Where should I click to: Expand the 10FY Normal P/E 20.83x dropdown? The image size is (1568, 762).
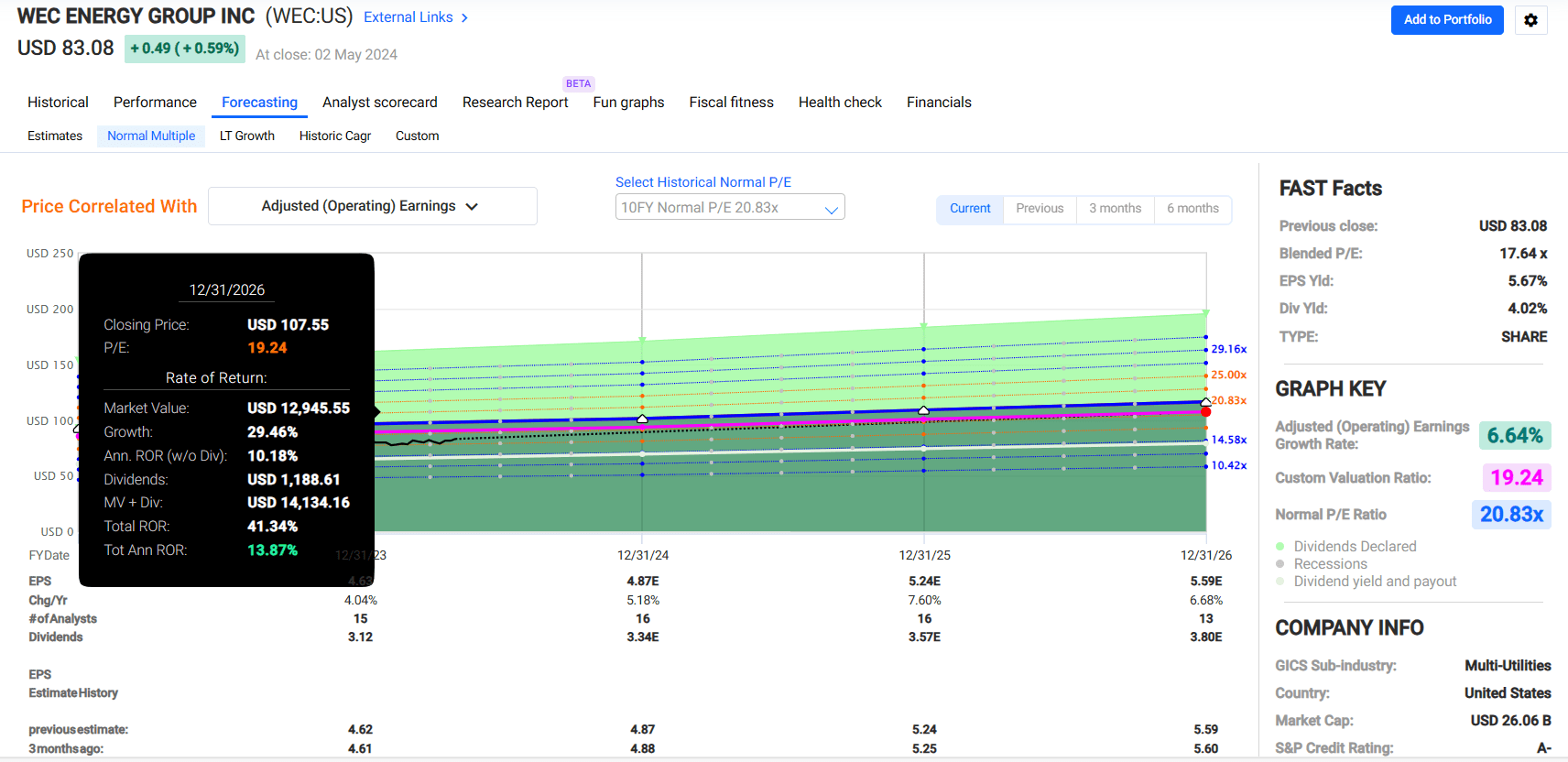pyautogui.click(x=729, y=208)
